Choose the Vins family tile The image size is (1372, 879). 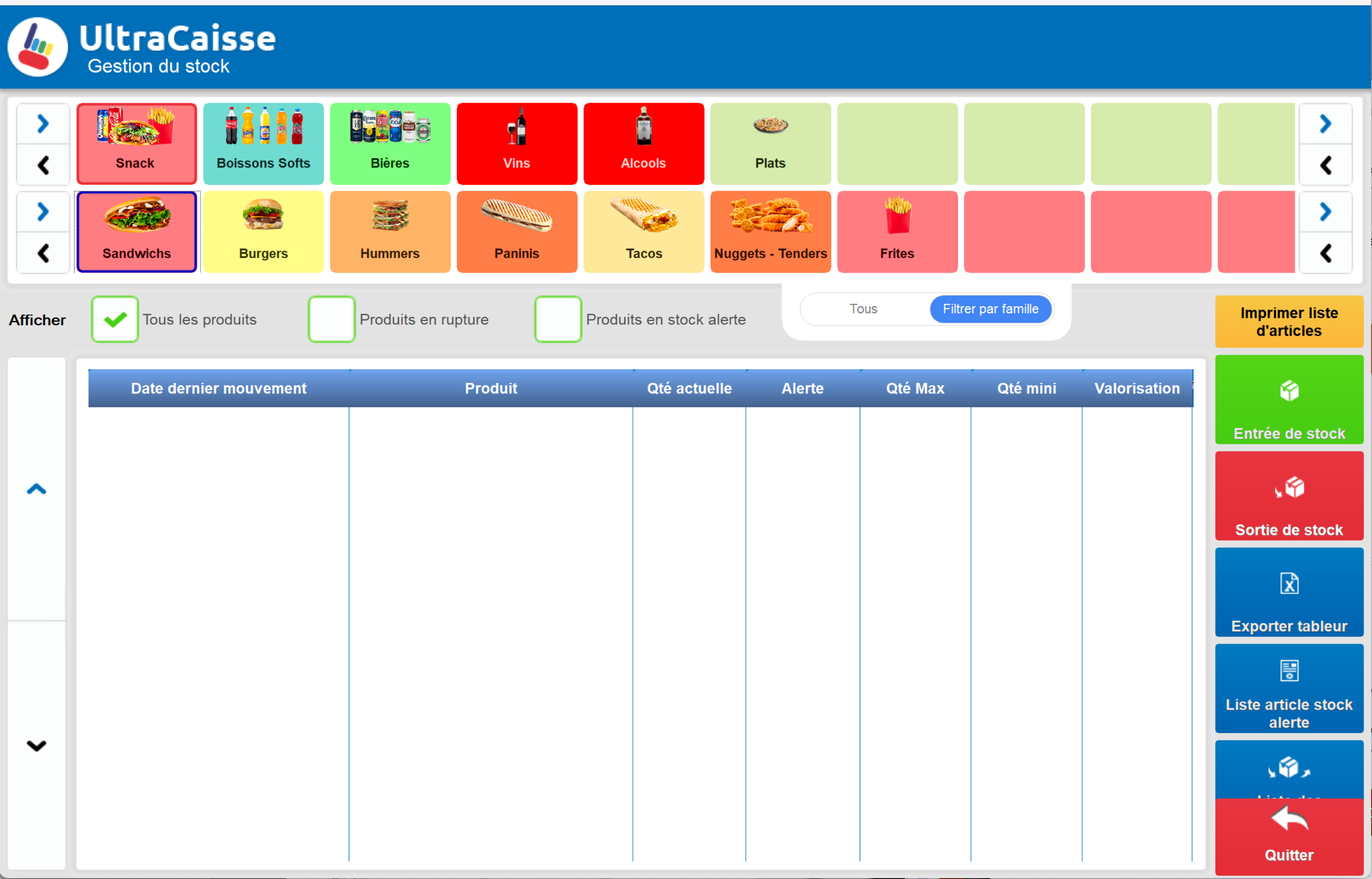[516, 143]
